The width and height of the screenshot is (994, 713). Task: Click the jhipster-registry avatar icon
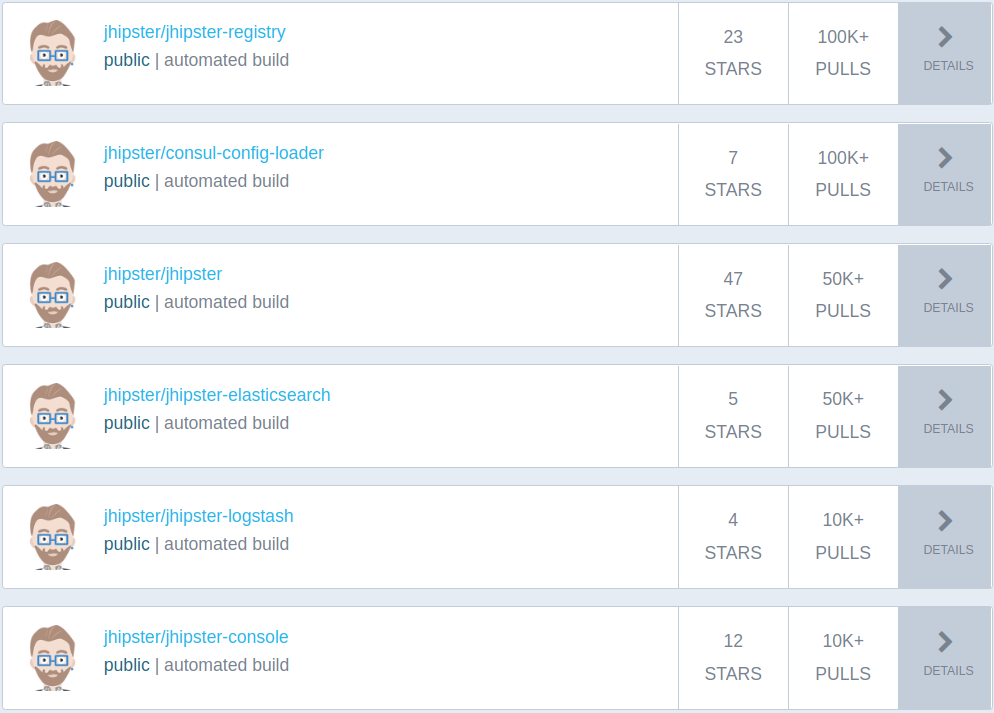pyautogui.click(x=52, y=53)
